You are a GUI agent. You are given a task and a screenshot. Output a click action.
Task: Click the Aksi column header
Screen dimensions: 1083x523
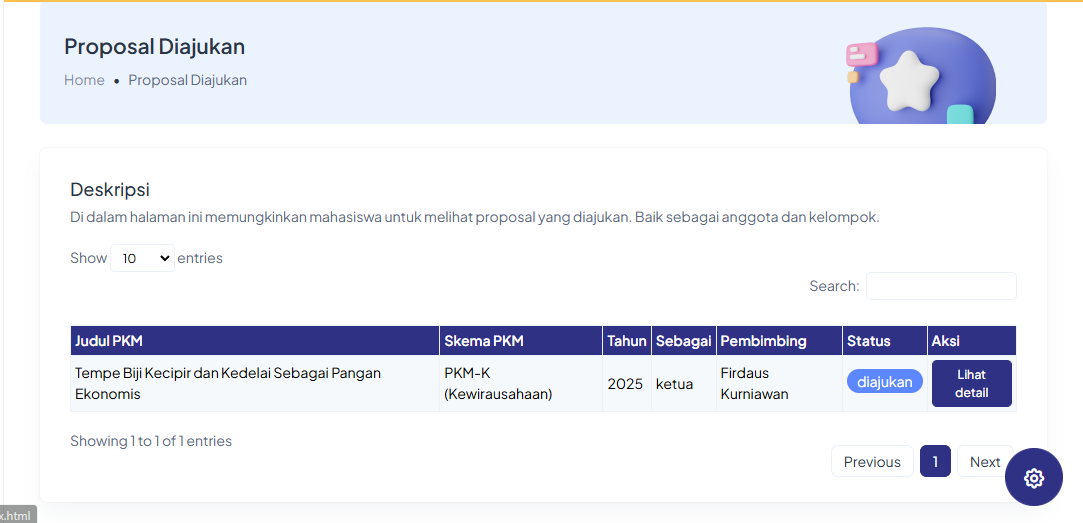point(971,341)
